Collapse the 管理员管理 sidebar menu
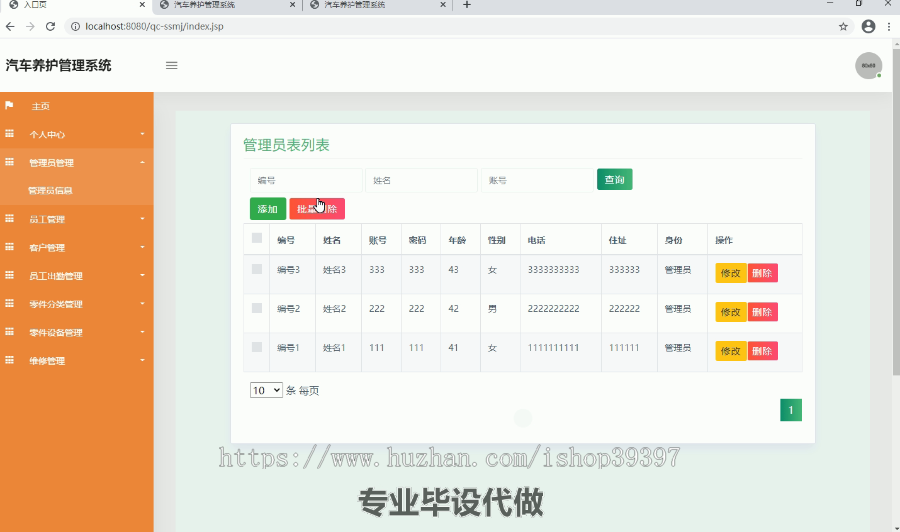Image resolution: width=900 pixels, height=532 pixels. (x=76, y=162)
